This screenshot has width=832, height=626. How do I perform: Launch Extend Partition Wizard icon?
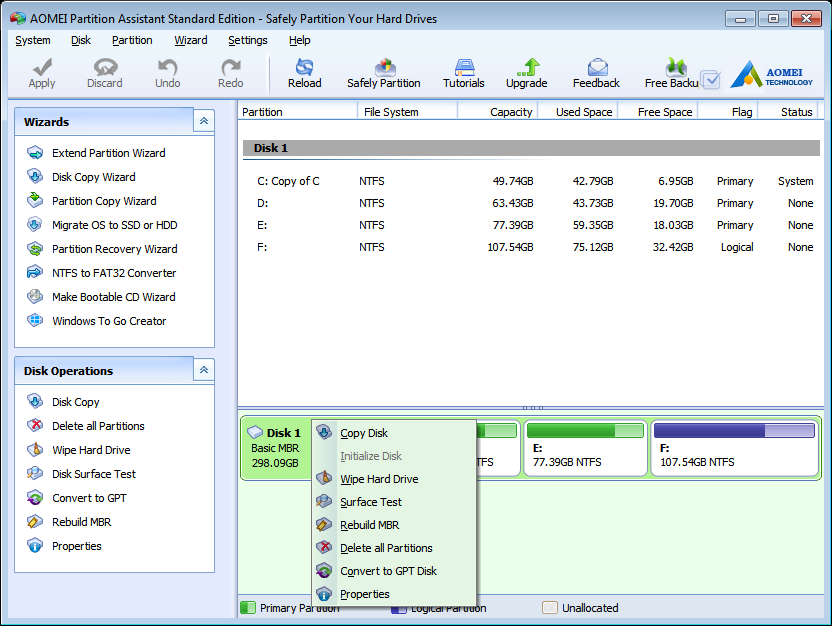[35, 153]
